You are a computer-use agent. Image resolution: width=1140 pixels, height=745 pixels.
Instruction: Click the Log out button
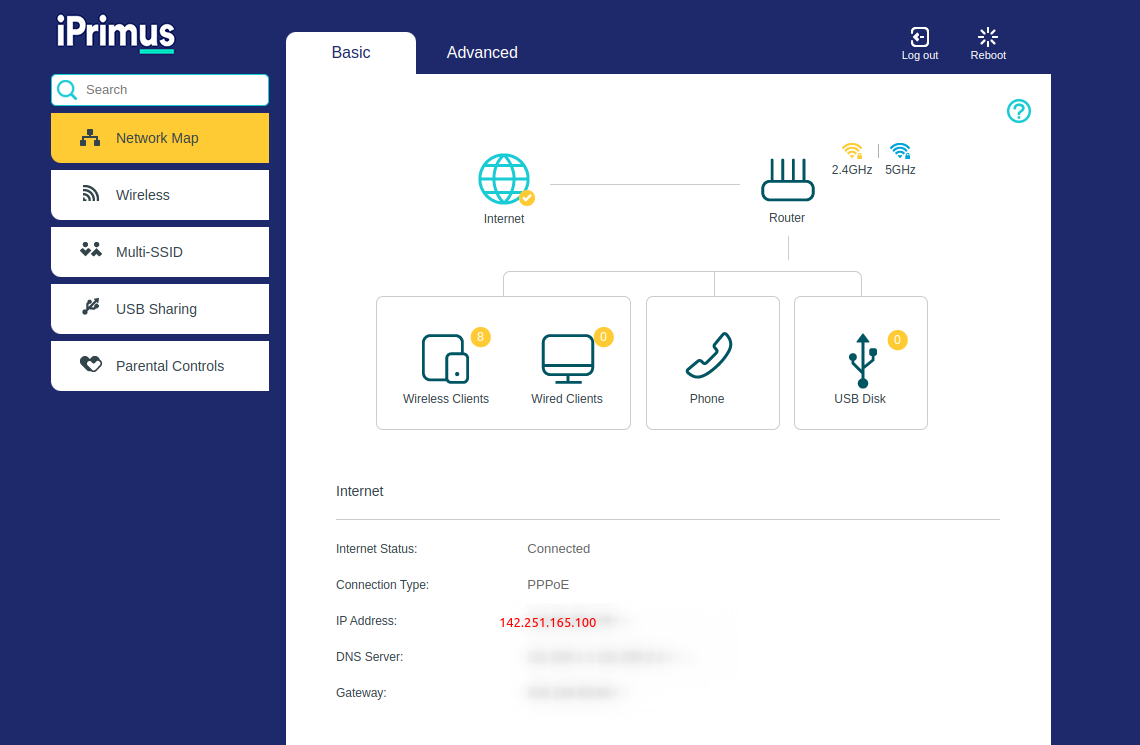(920, 44)
